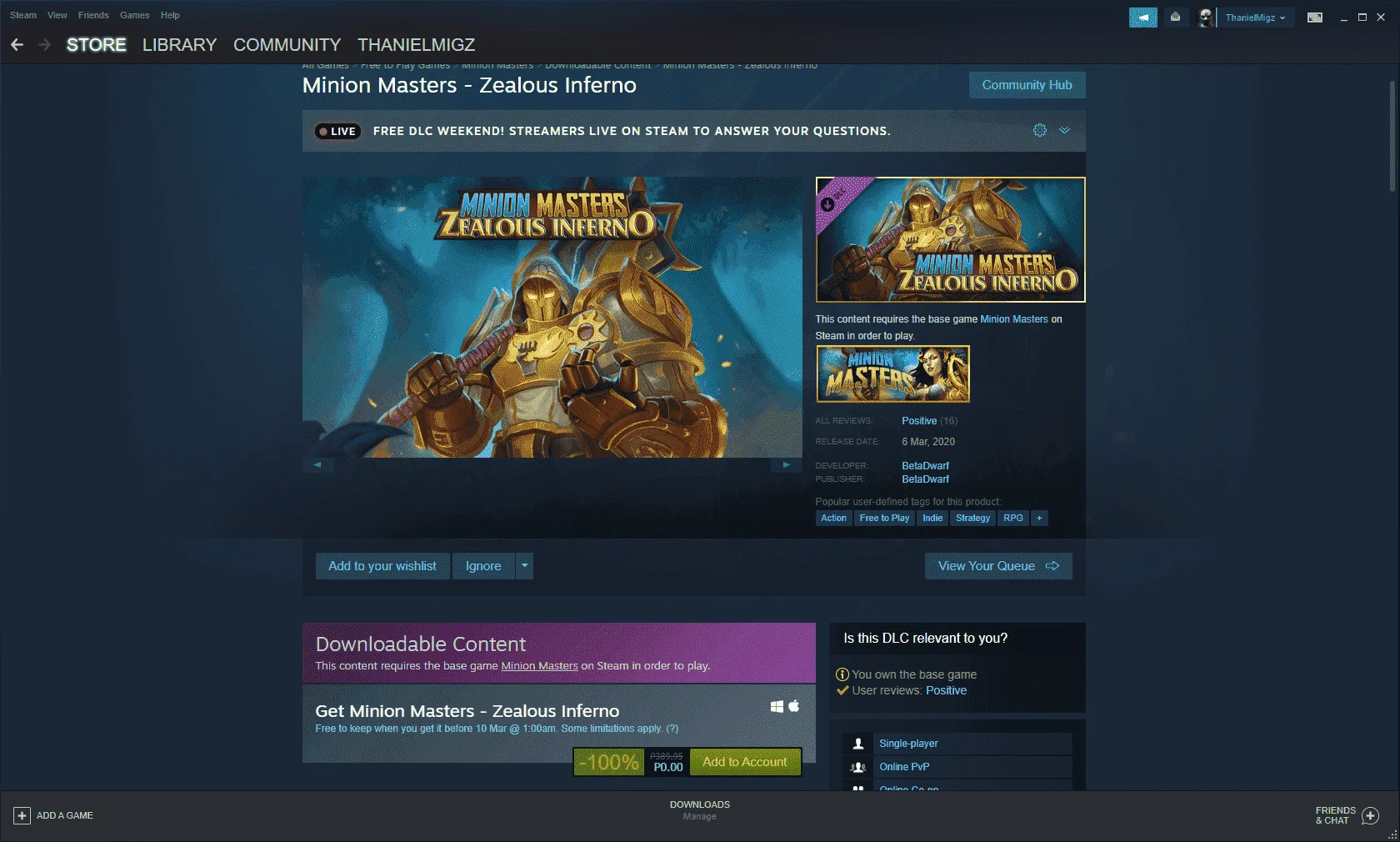Open the Steam menu

pos(23,15)
